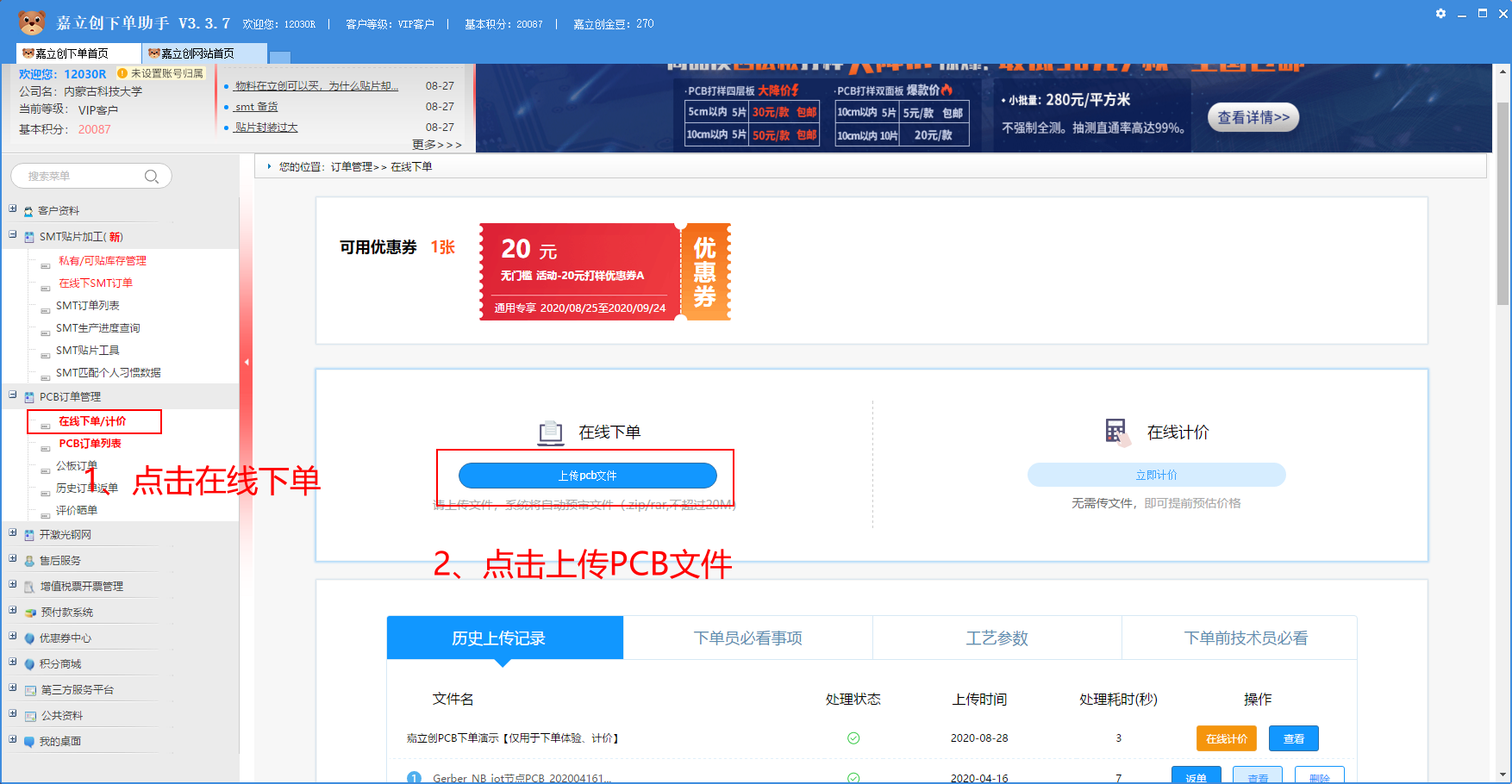Click the small blank new tab button

pos(280,58)
